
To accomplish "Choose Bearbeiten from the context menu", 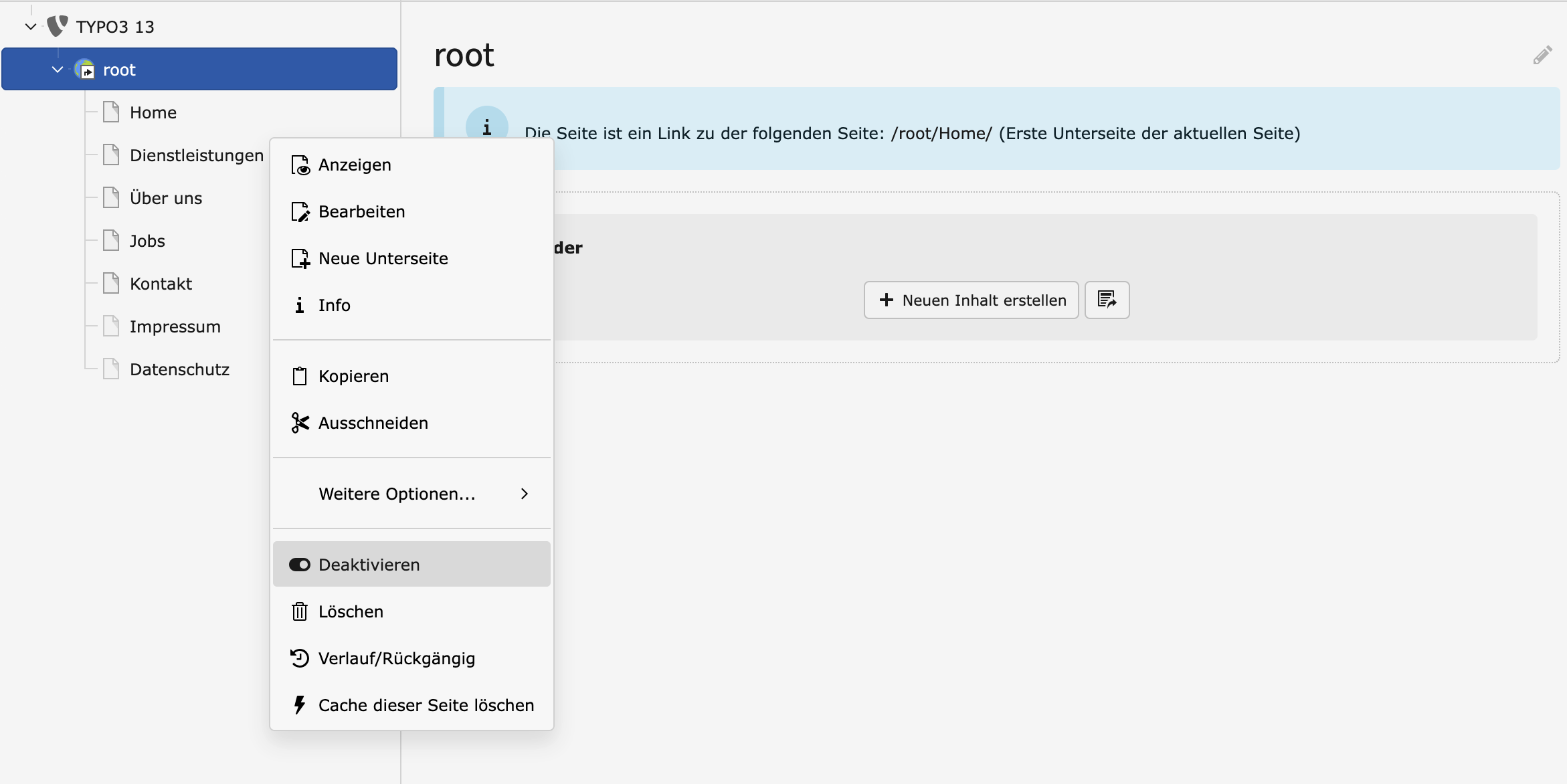I will pyautogui.click(x=361, y=211).
